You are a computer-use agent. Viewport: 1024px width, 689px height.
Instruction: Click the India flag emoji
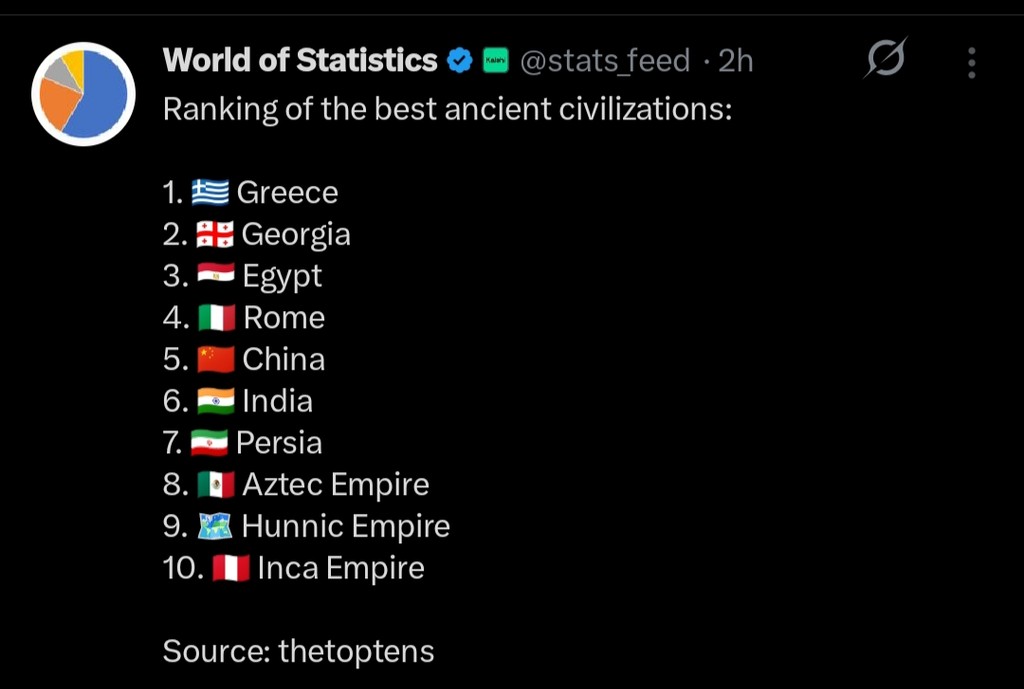pos(215,402)
